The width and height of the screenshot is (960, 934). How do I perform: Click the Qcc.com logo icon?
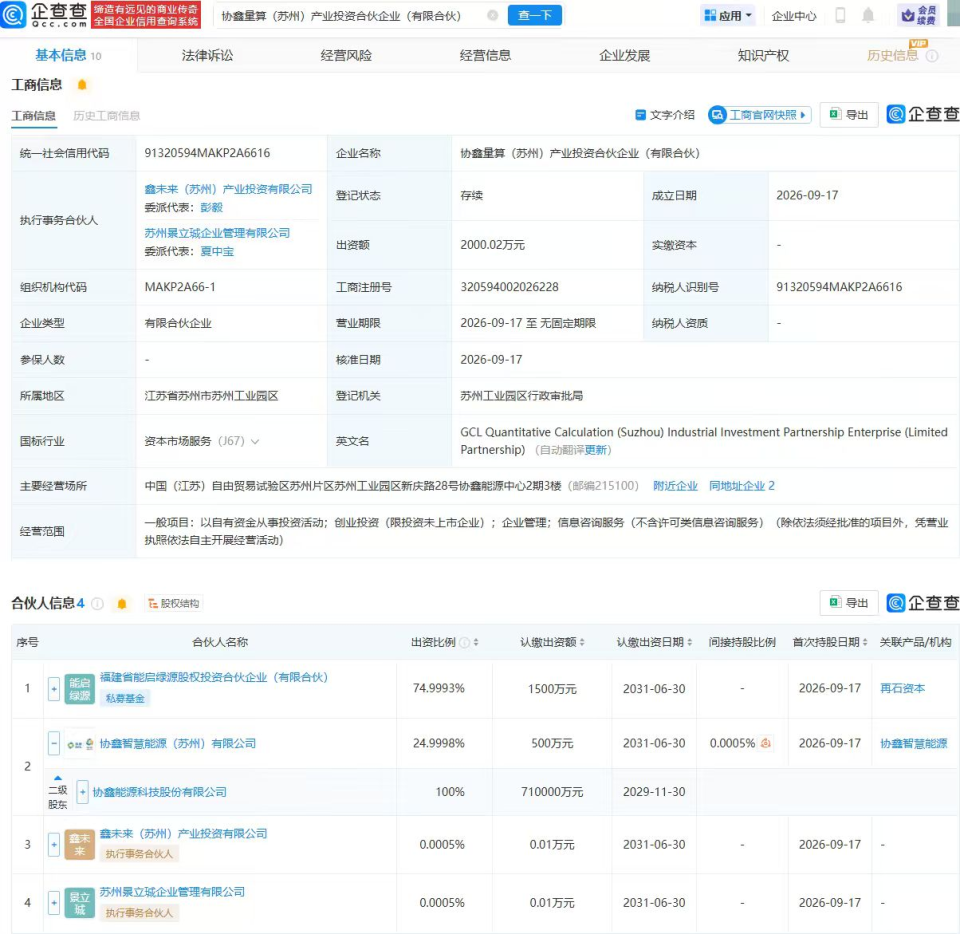(x=13, y=15)
